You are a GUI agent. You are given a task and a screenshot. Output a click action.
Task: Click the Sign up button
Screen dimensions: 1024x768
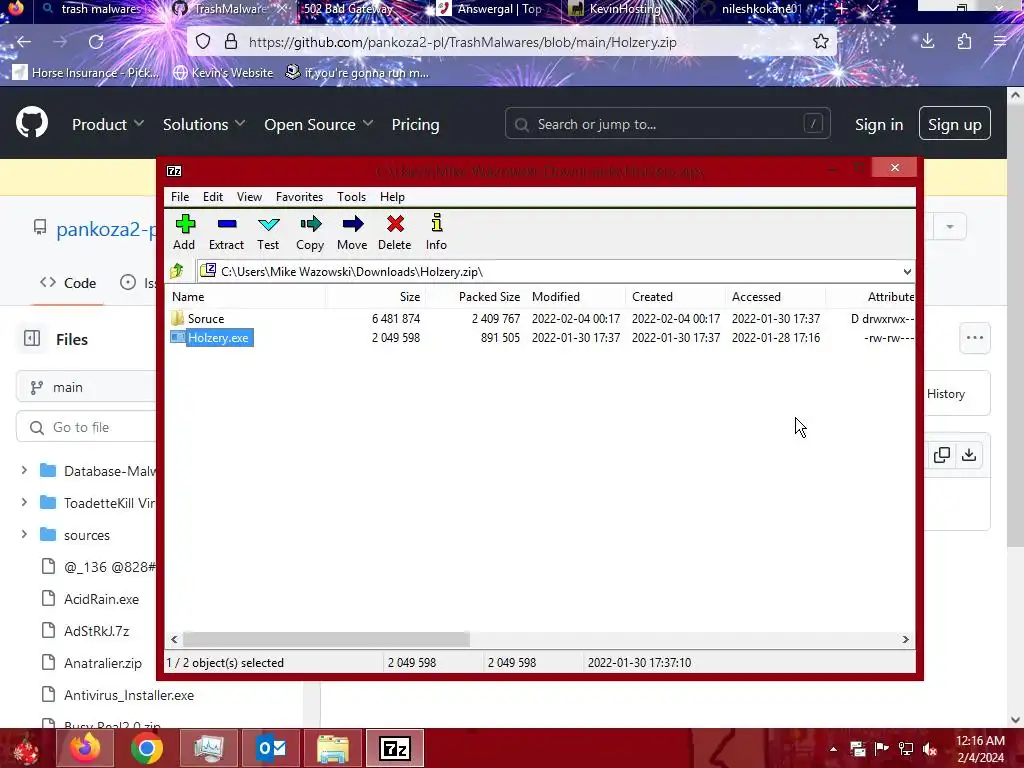tap(955, 123)
